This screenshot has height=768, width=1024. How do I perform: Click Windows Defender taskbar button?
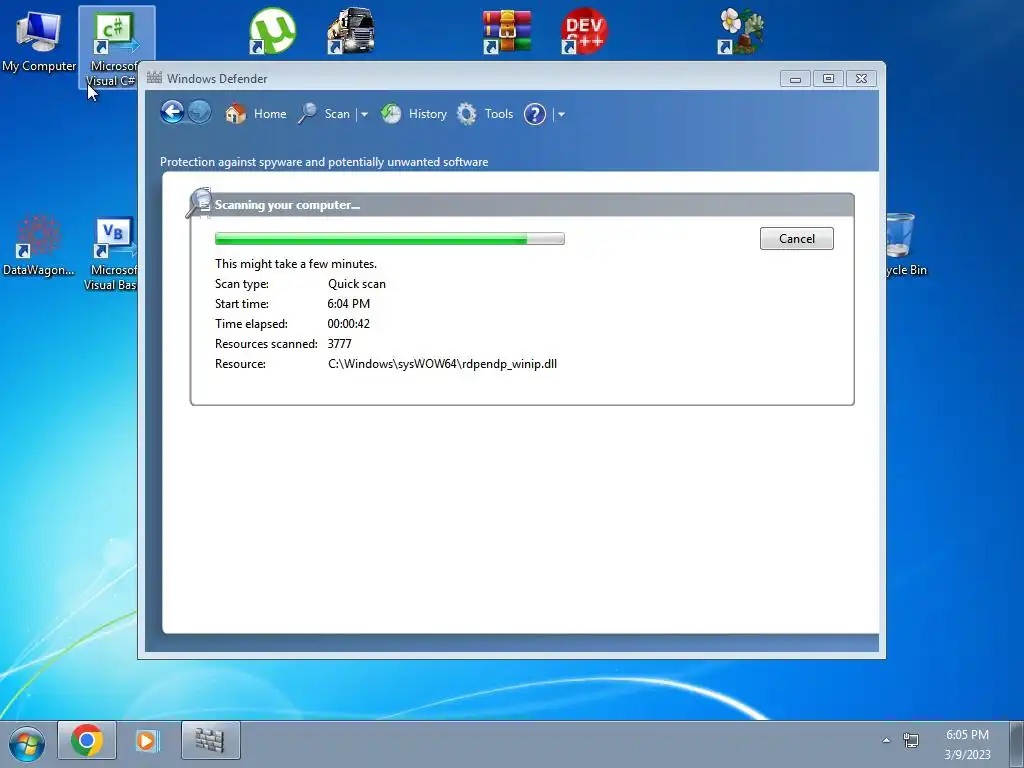(211, 741)
